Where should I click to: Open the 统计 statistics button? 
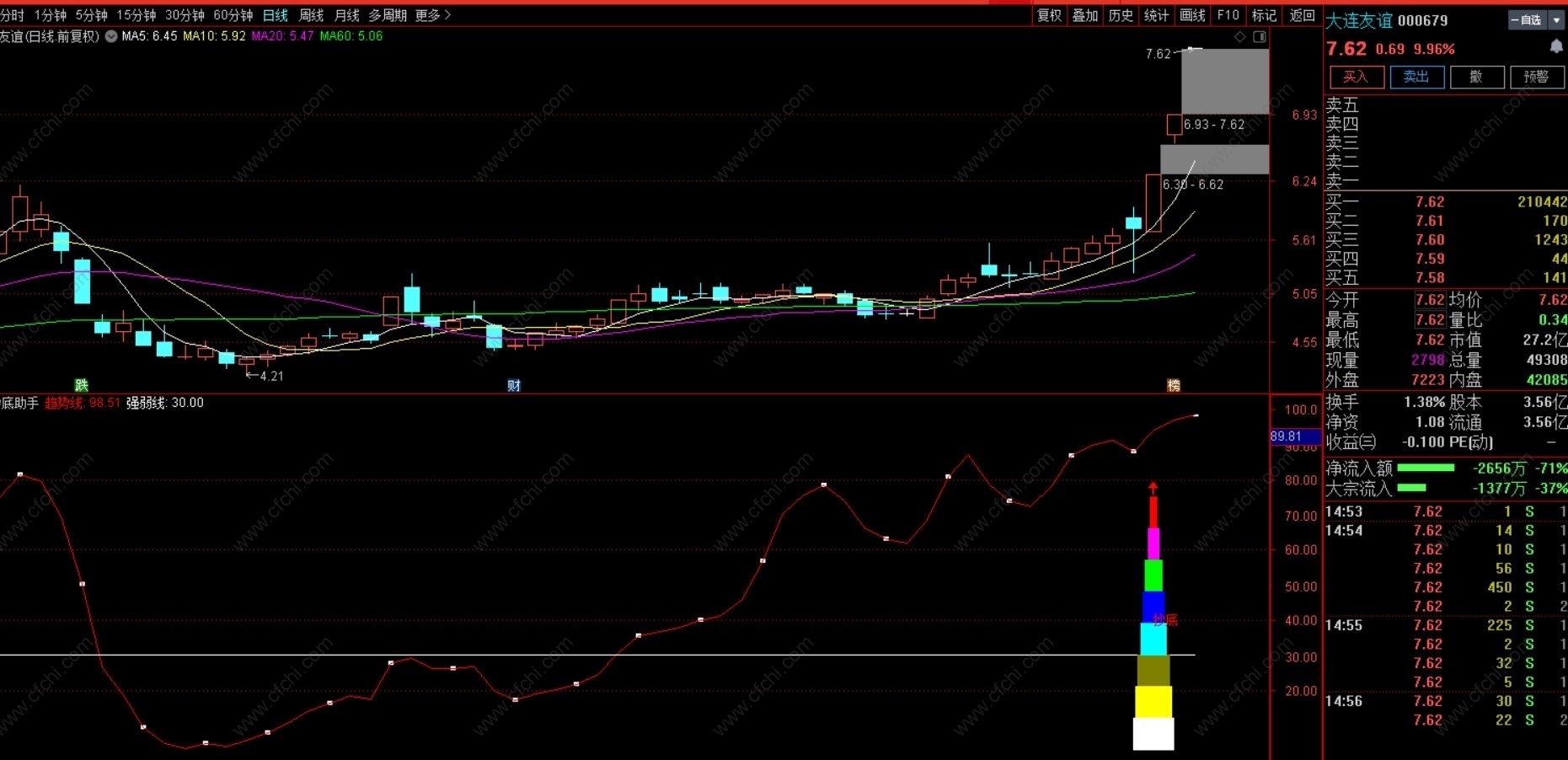(x=1157, y=15)
